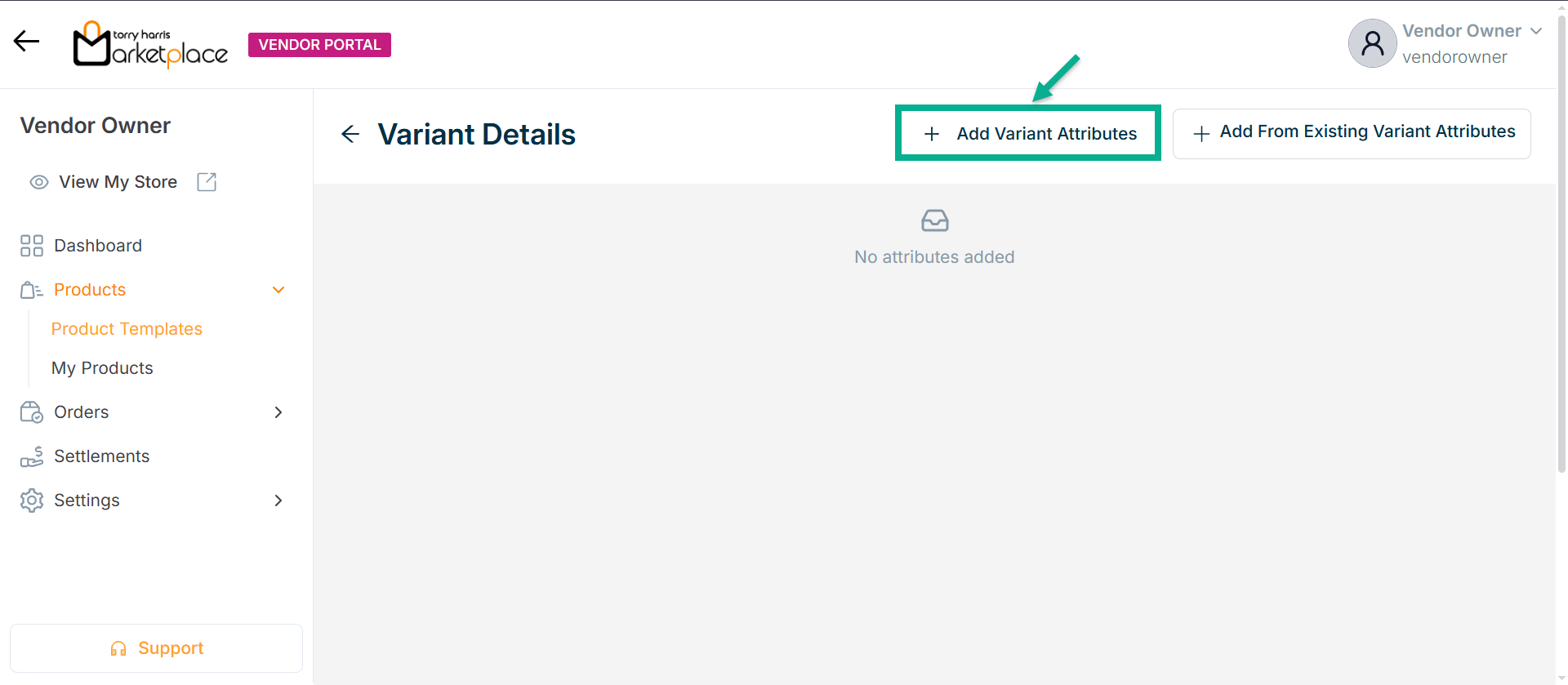The height and width of the screenshot is (685, 1568).
Task: Open Product Templates in sidebar
Action: 127,329
